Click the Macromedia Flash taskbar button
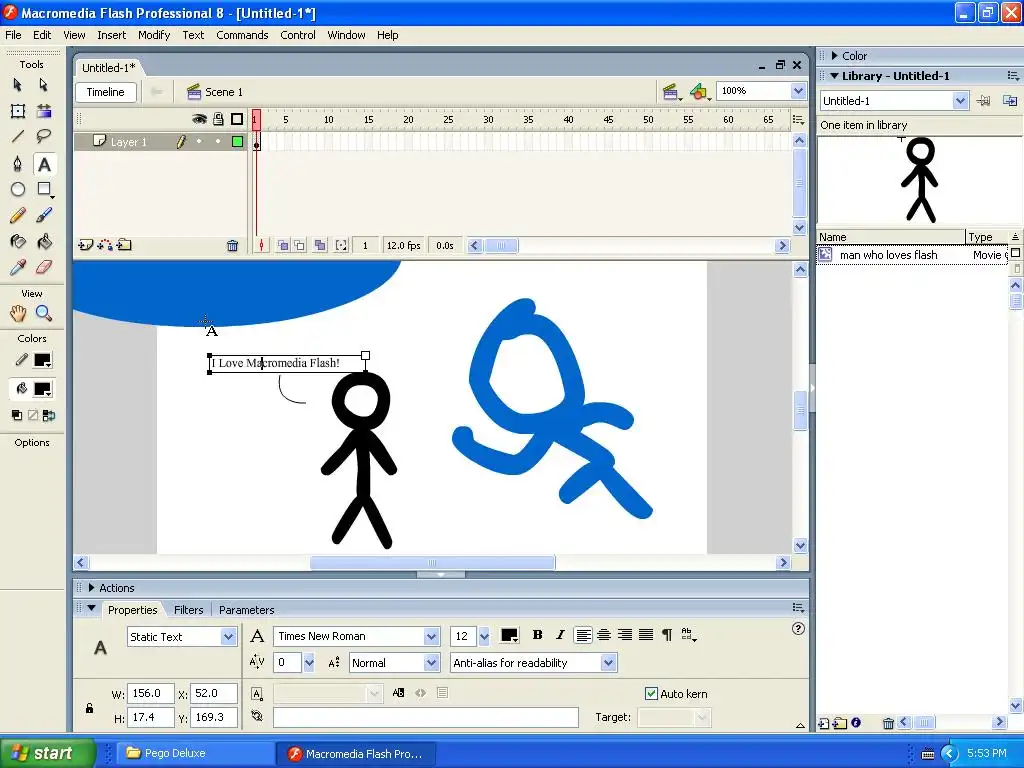Screen dimensions: 1024x768 click(354, 754)
